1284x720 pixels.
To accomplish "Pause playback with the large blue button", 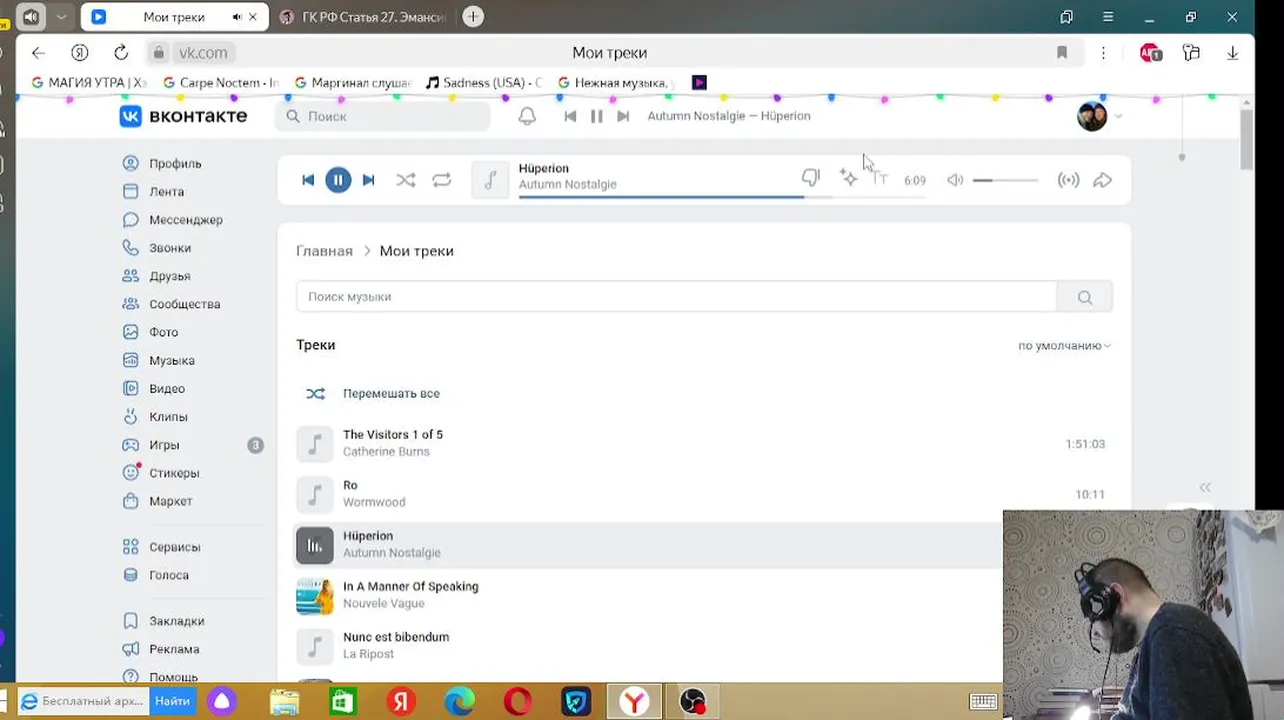I will point(338,180).
